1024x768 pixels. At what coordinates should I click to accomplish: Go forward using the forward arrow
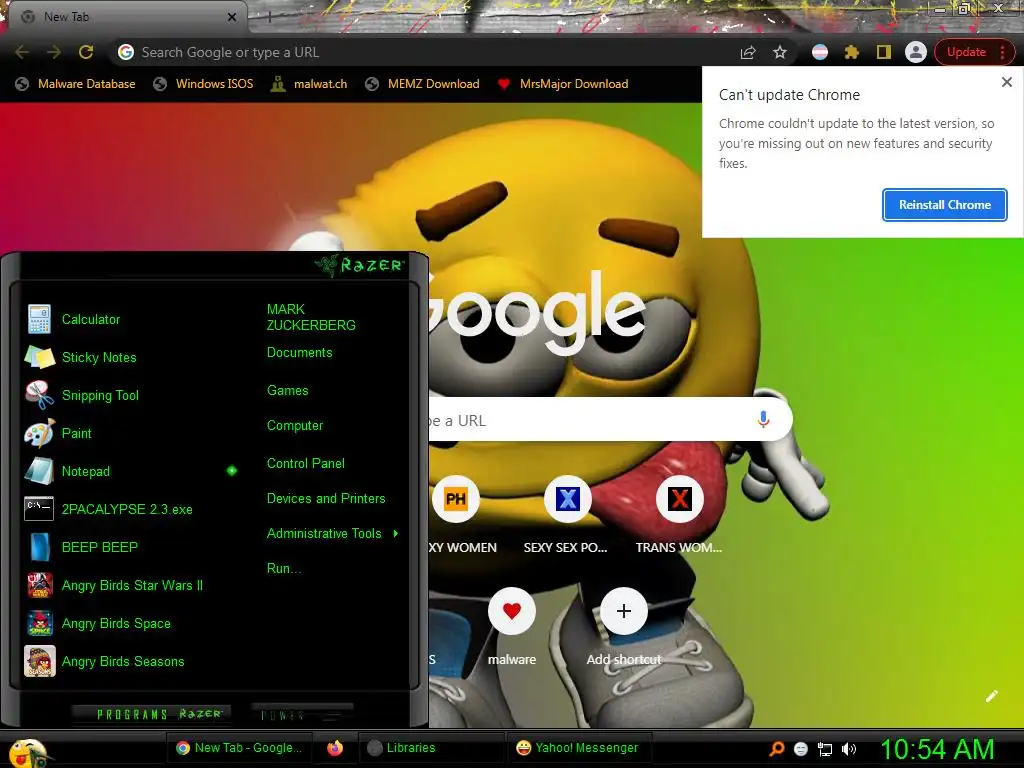[x=54, y=52]
